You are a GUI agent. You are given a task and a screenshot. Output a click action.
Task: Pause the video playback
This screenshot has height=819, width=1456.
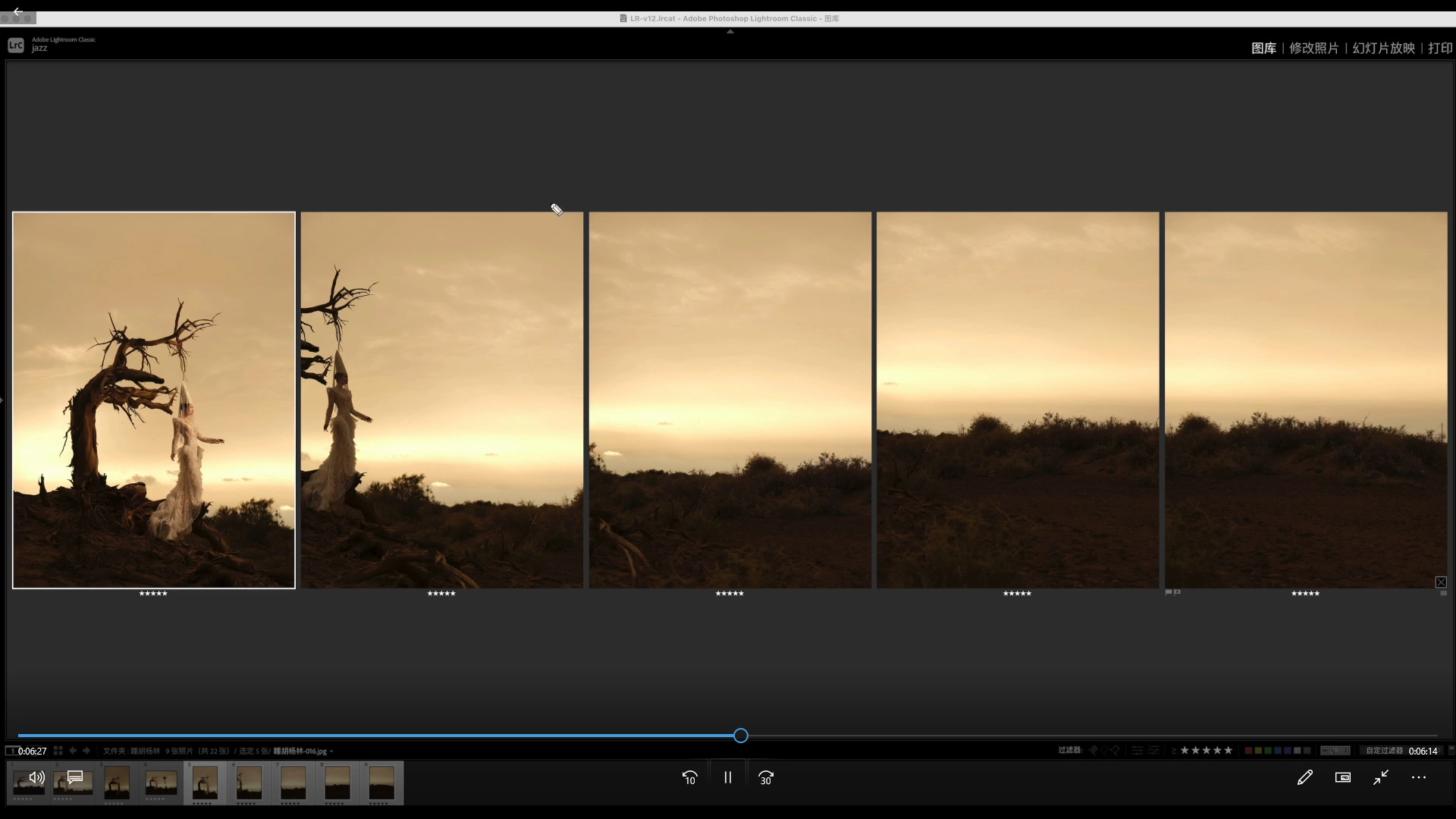(728, 778)
